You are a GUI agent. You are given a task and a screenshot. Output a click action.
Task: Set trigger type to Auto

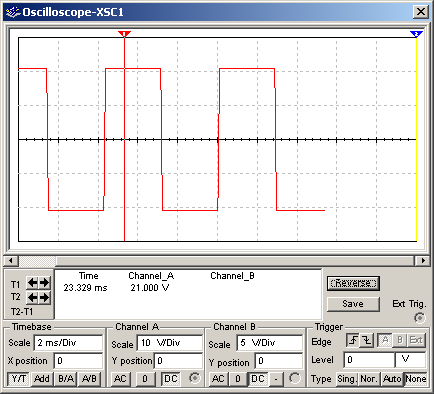[x=392, y=379]
